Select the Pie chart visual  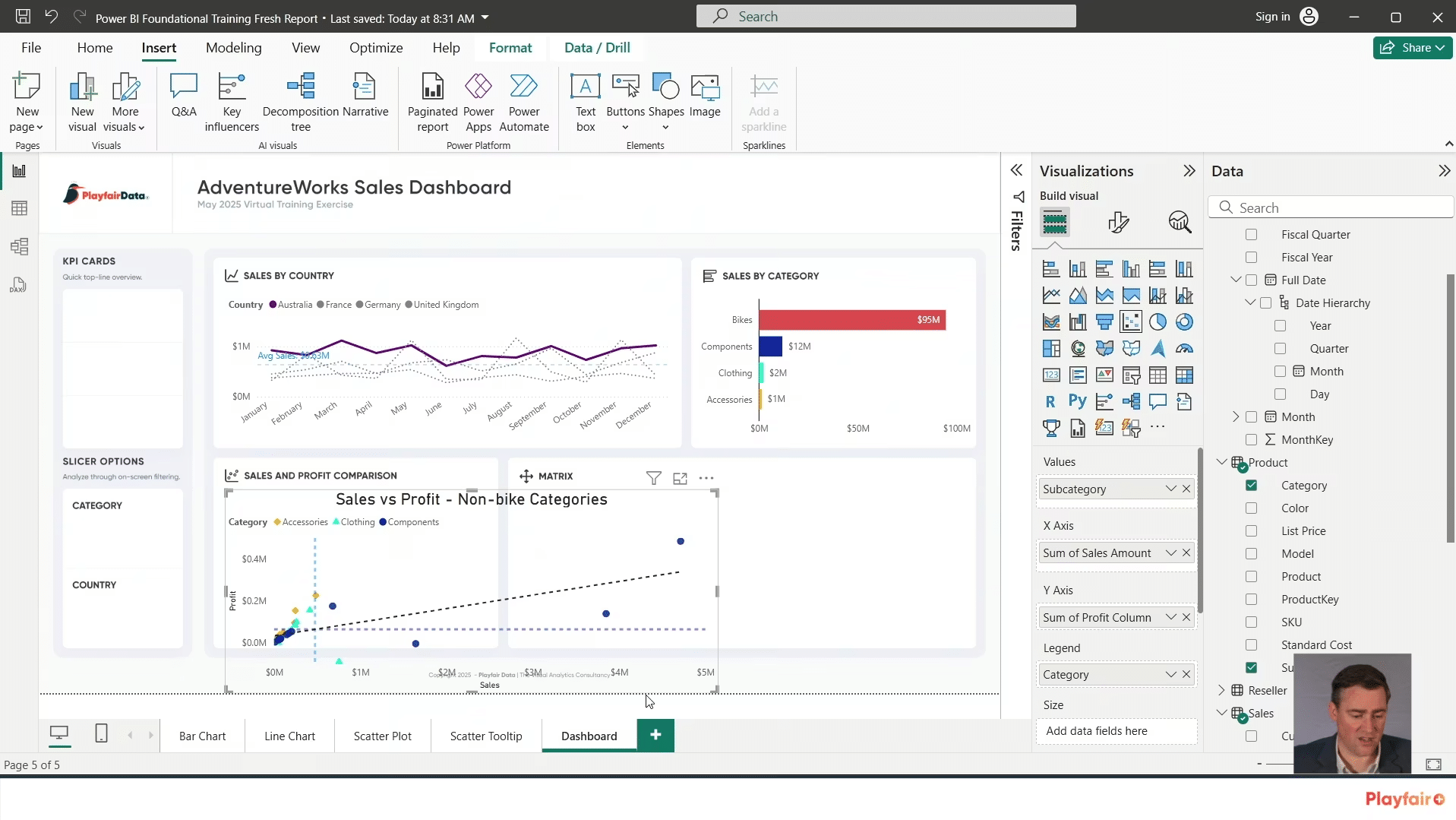point(1158,321)
